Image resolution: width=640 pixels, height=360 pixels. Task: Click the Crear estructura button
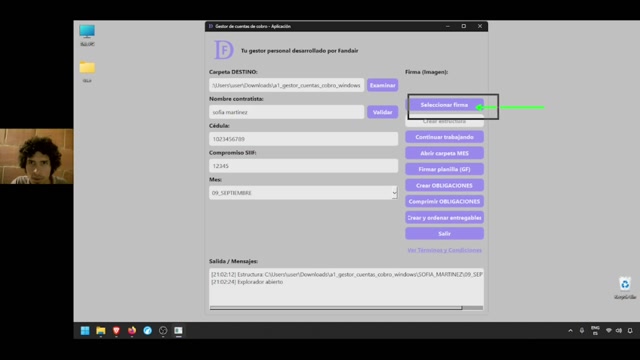(444, 121)
